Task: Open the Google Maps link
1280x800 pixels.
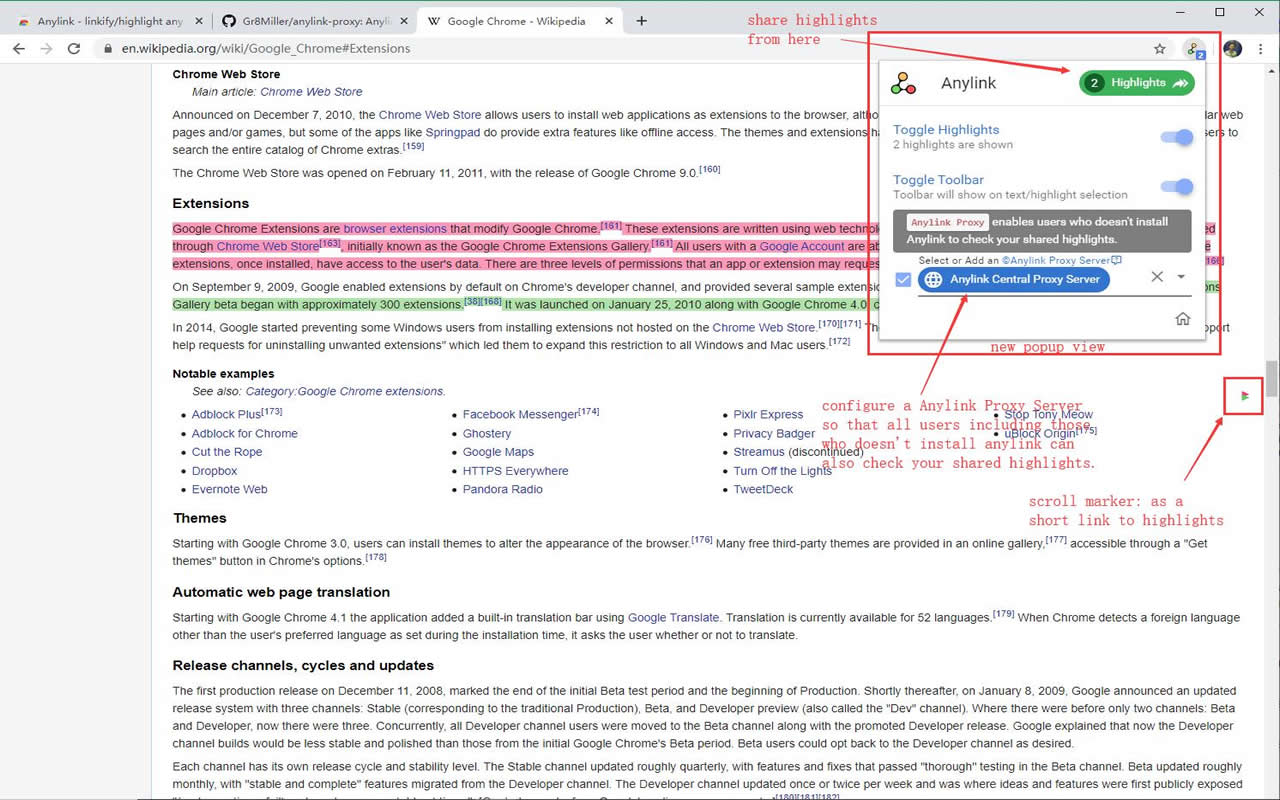Action: [x=498, y=452]
